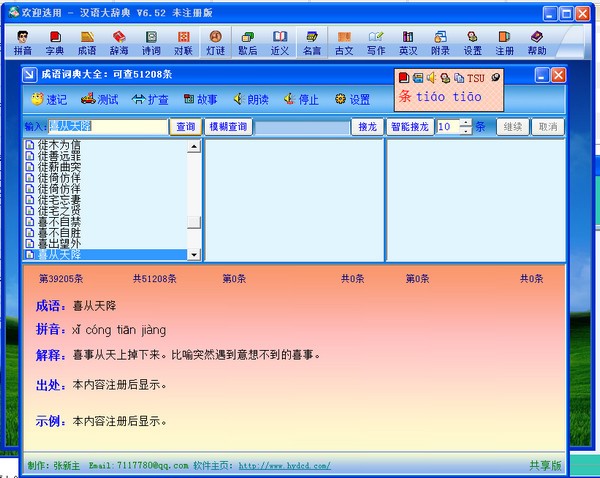Open the 古文 classical texts module

[344, 43]
